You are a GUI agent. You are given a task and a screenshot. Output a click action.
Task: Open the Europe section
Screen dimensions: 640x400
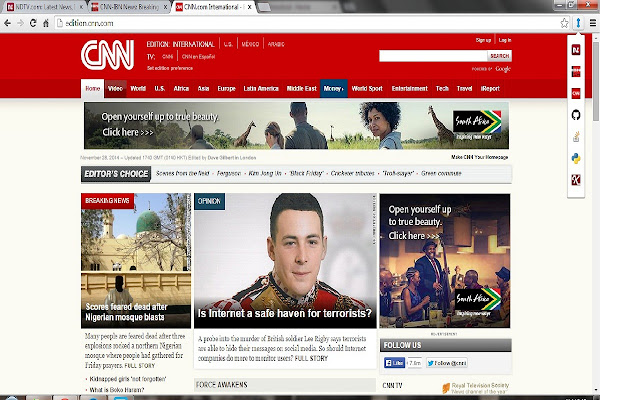click(227, 89)
